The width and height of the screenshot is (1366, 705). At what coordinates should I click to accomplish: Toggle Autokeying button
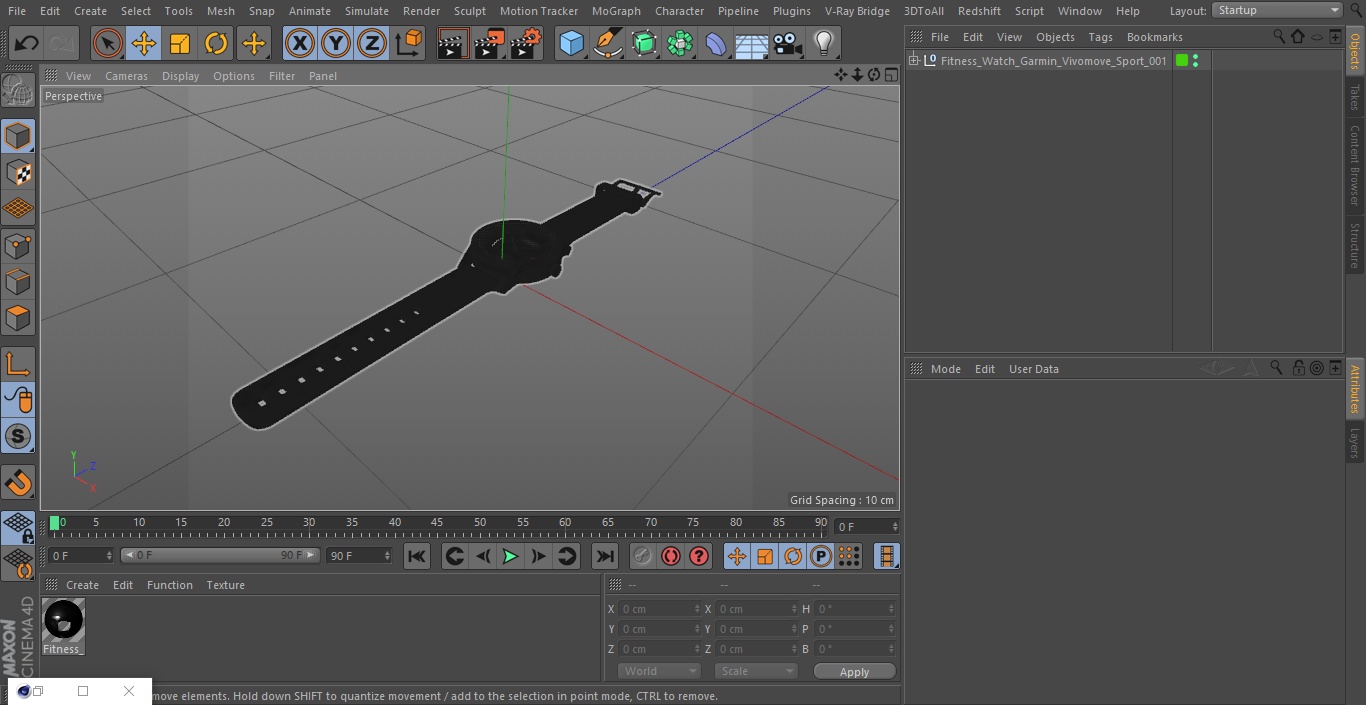click(671, 556)
